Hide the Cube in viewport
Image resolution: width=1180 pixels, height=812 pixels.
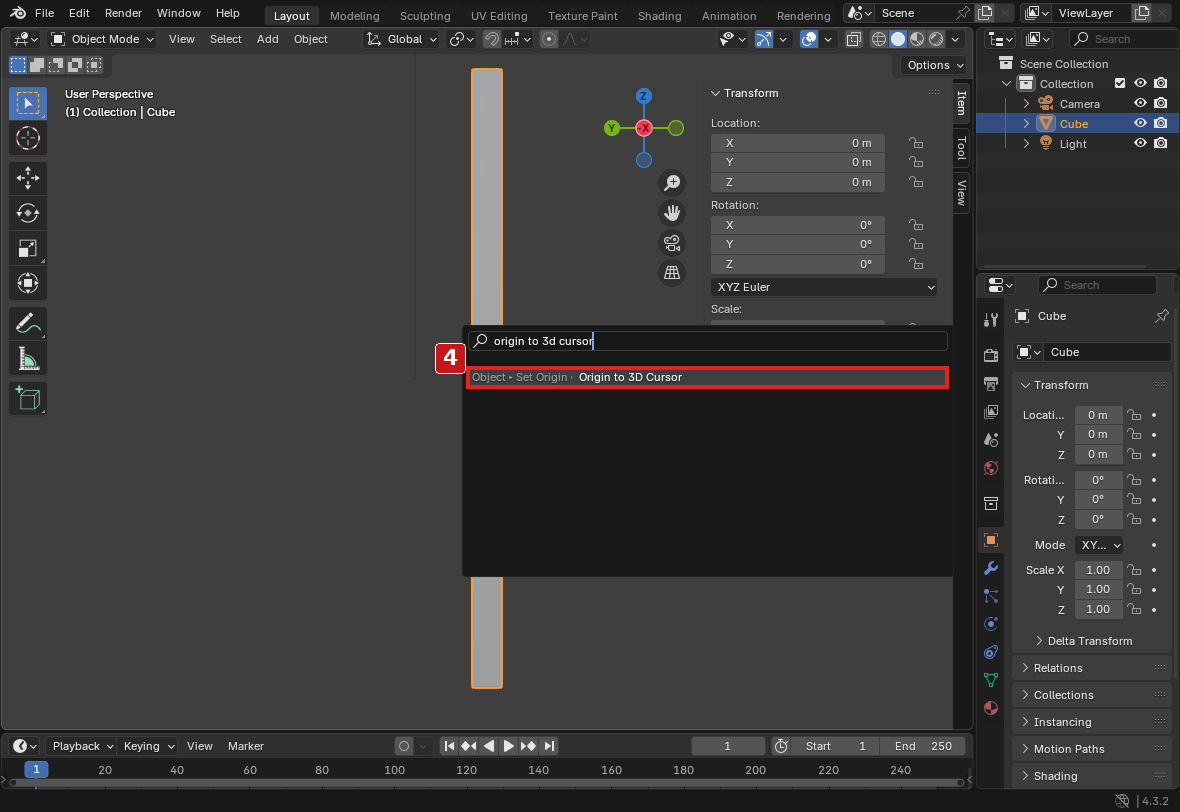[x=1140, y=123]
